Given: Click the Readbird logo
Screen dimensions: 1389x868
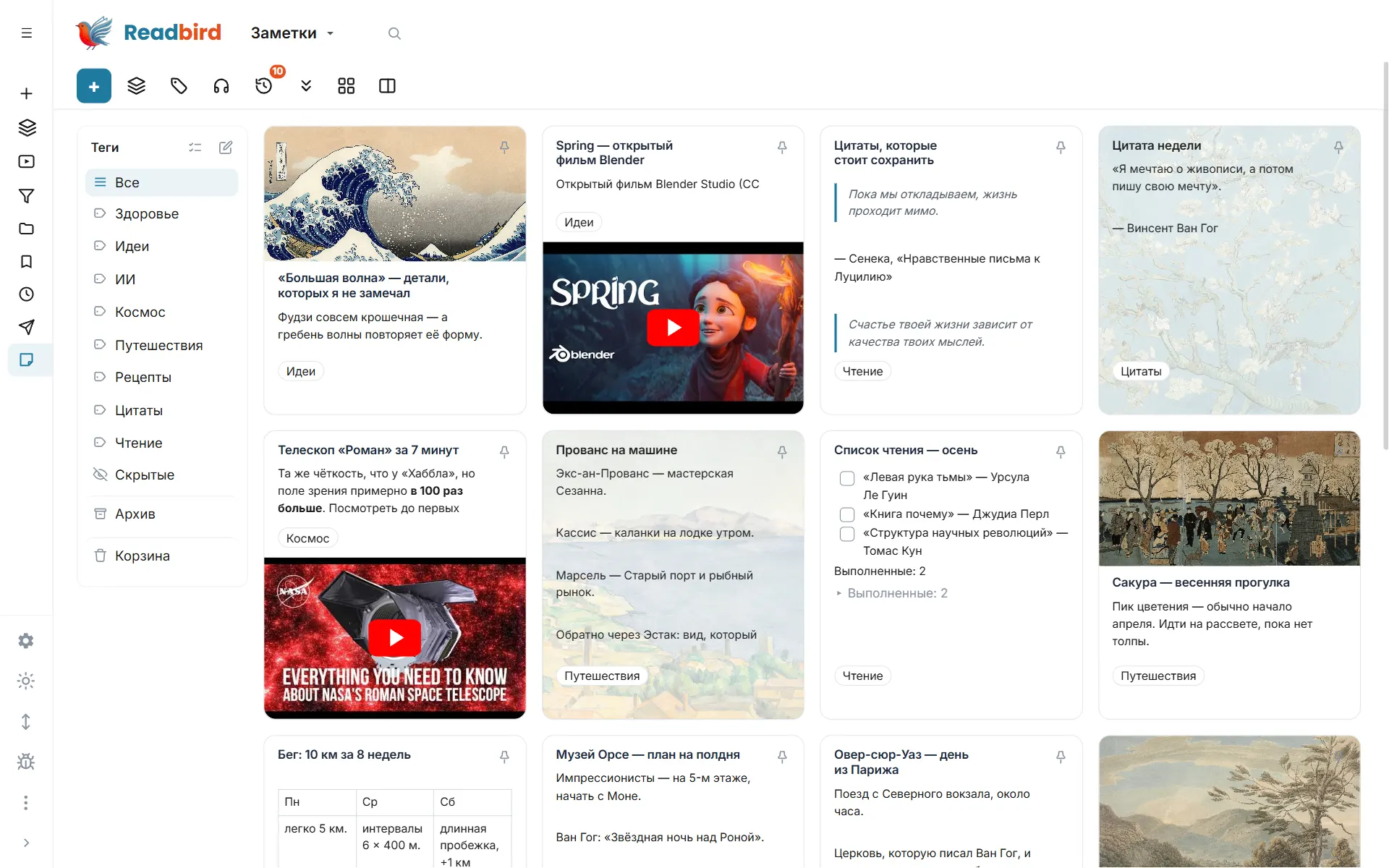Looking at the screenshot, I should [148, 33].
